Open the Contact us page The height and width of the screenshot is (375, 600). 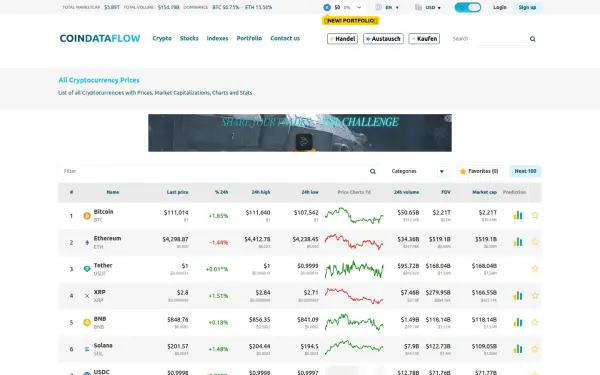(285, 38)
